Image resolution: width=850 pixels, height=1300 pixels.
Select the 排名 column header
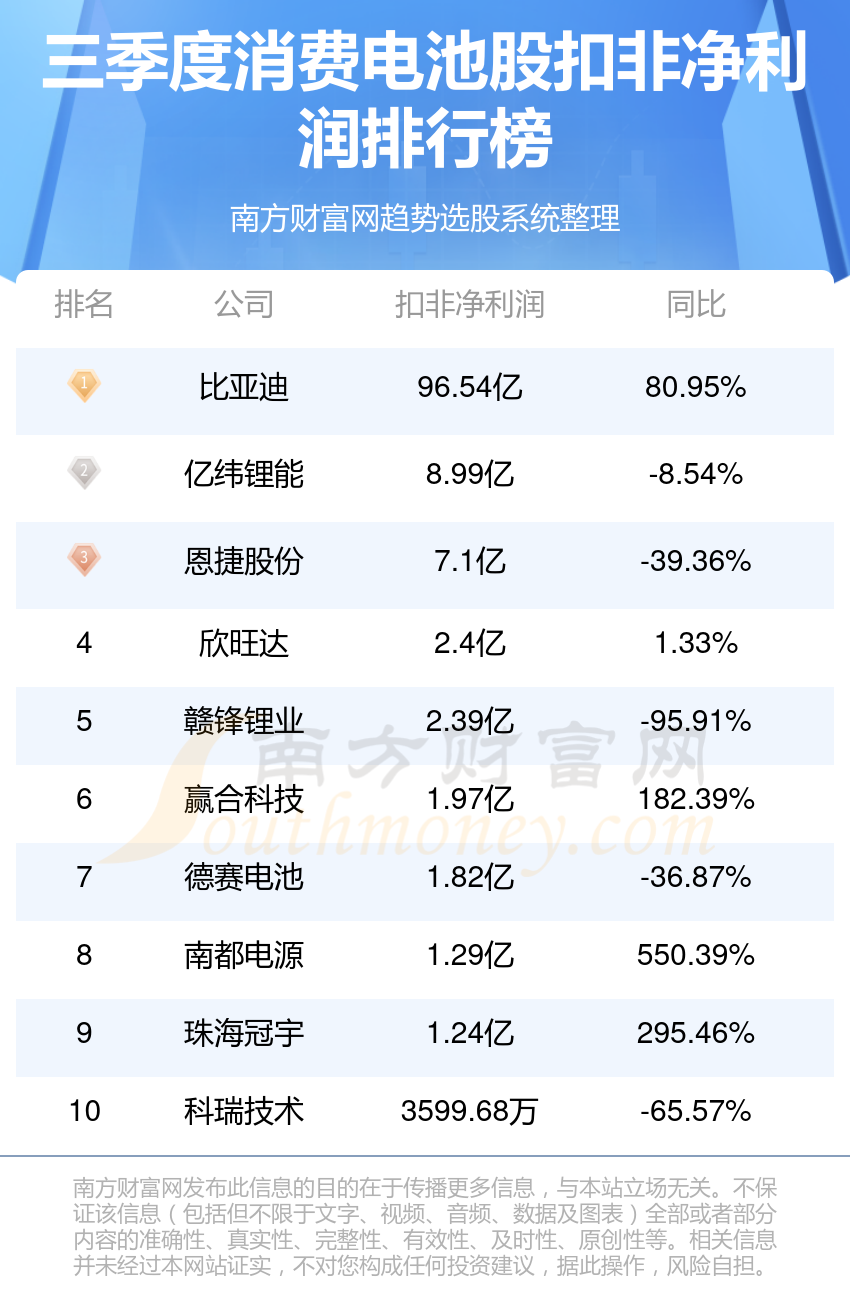coord(84,304)
